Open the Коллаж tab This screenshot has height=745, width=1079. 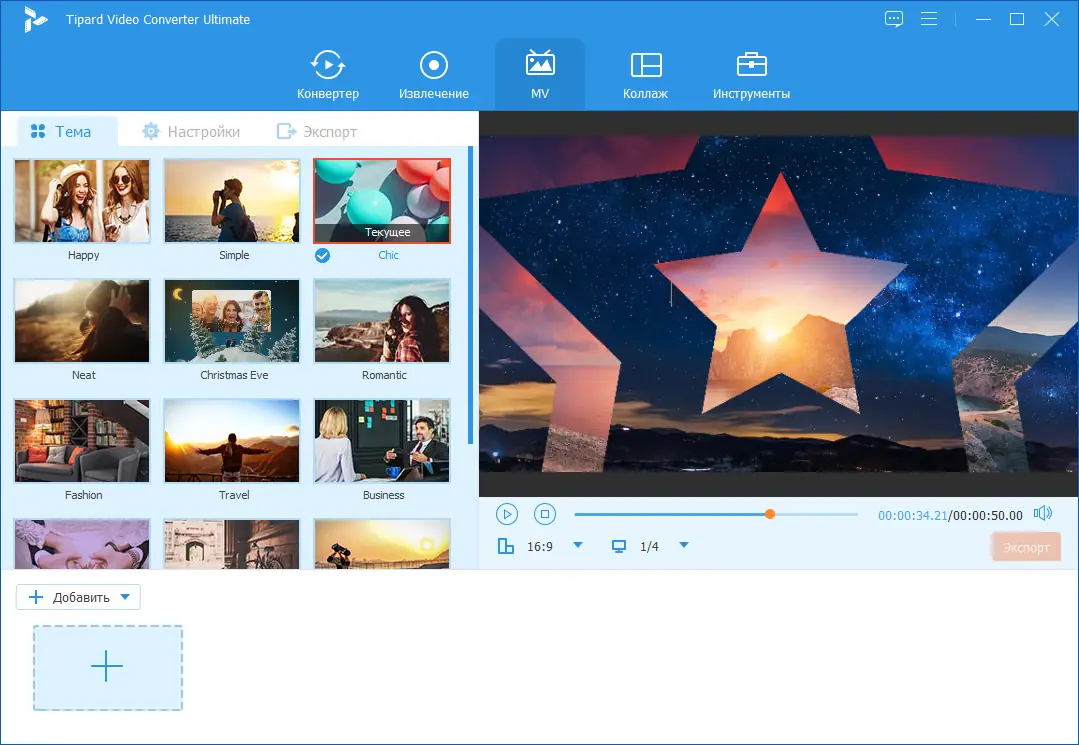pos(645,75)
